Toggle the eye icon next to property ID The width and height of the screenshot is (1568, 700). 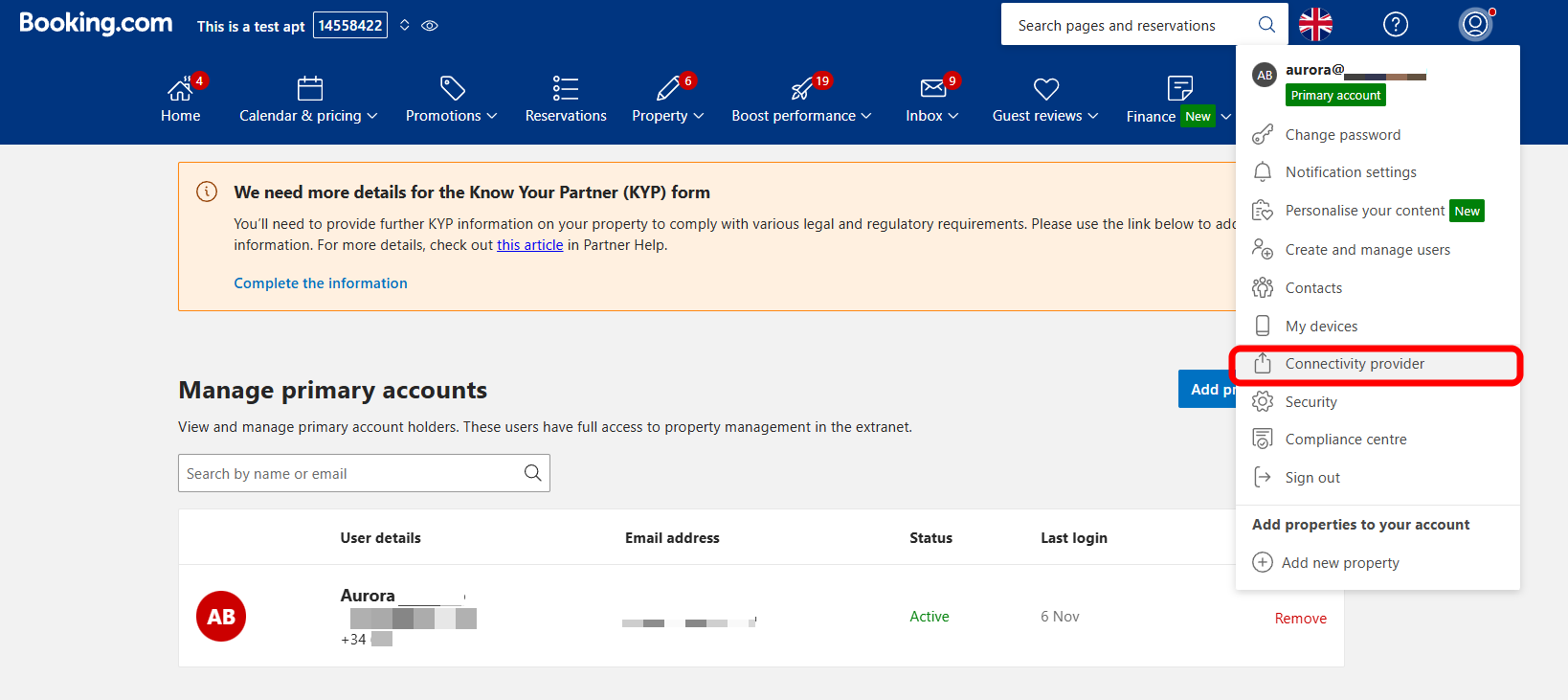pos(430,26)
